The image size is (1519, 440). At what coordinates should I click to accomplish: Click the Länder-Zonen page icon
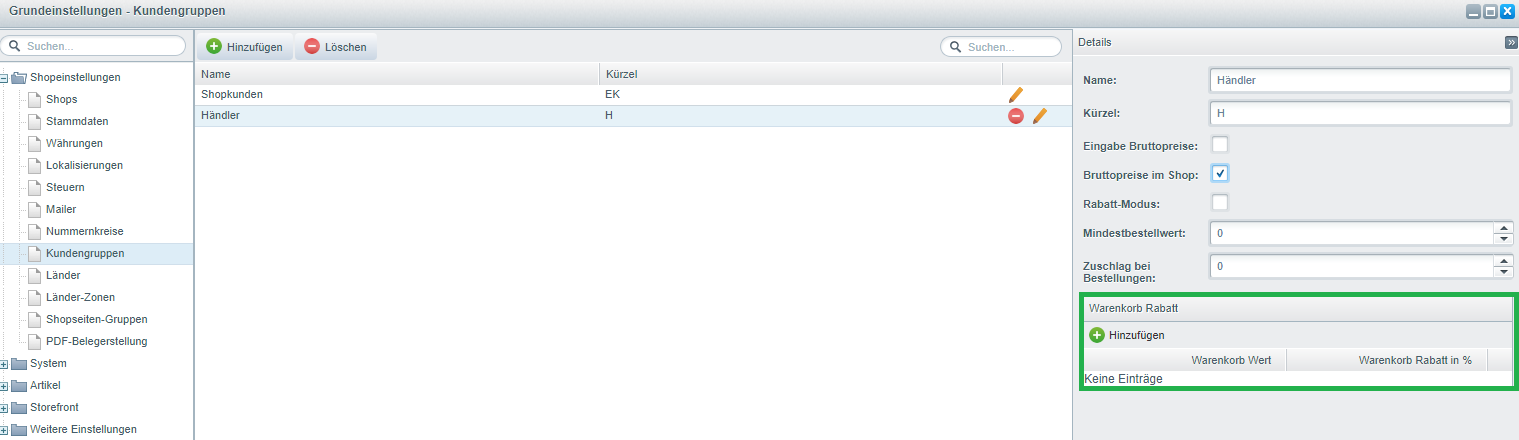point(35,297)
